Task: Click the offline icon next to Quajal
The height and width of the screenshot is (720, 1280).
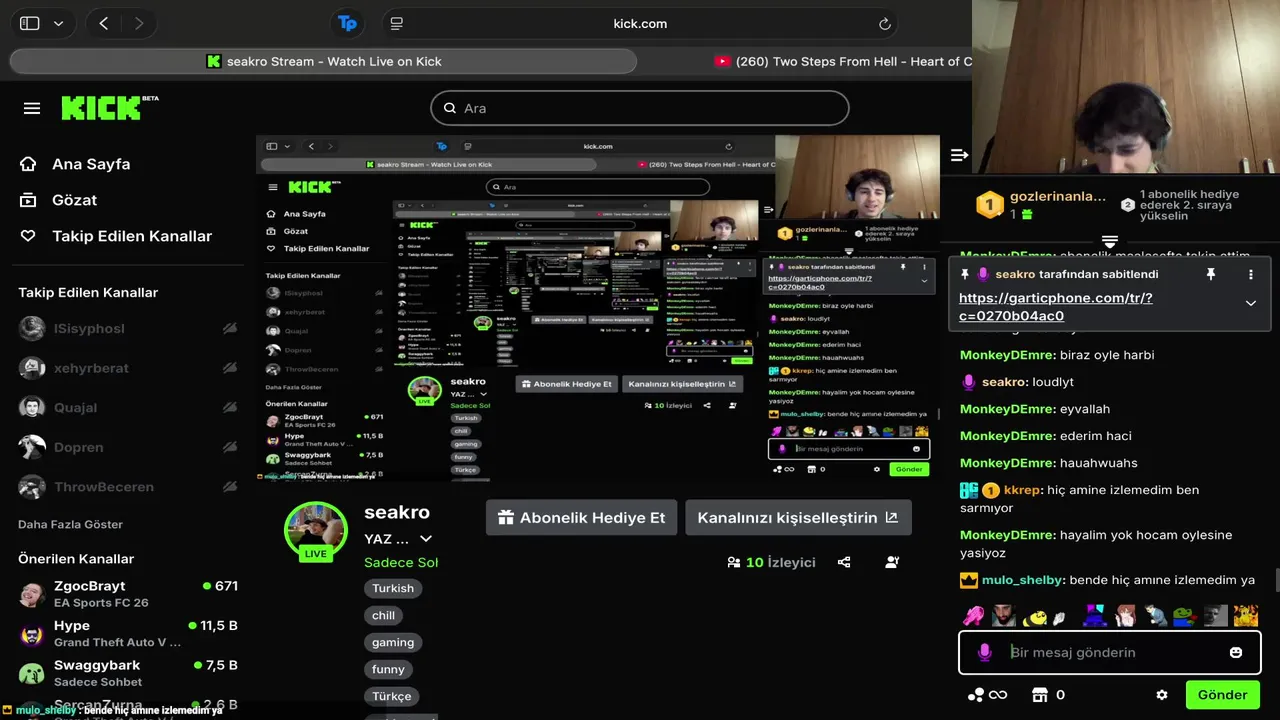Action: pyautogui.click(x=230, y=407)
